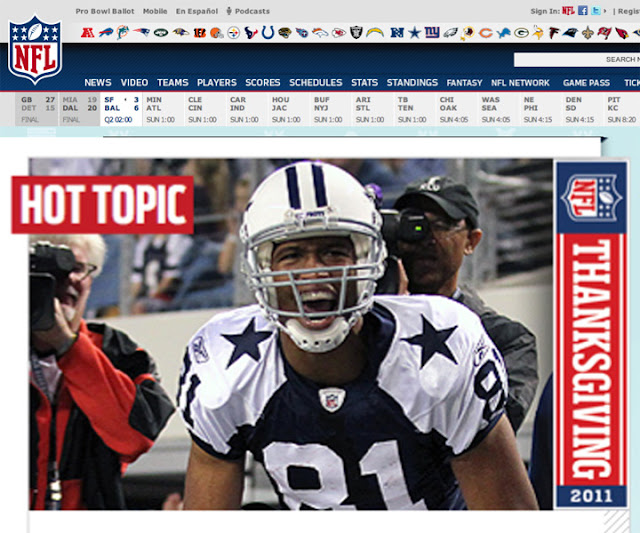
Task: Expand more sign-in options arrow
Action: (x=605, y=11)
